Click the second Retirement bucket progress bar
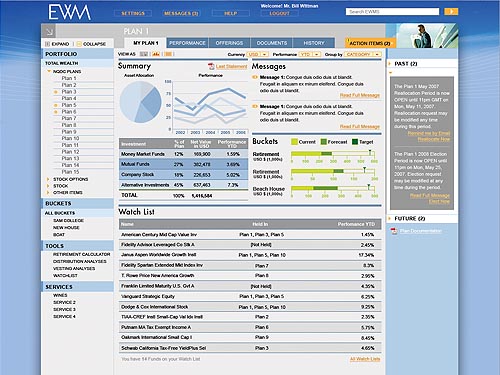This screenshot has height=375, width=500. point(333,171)
